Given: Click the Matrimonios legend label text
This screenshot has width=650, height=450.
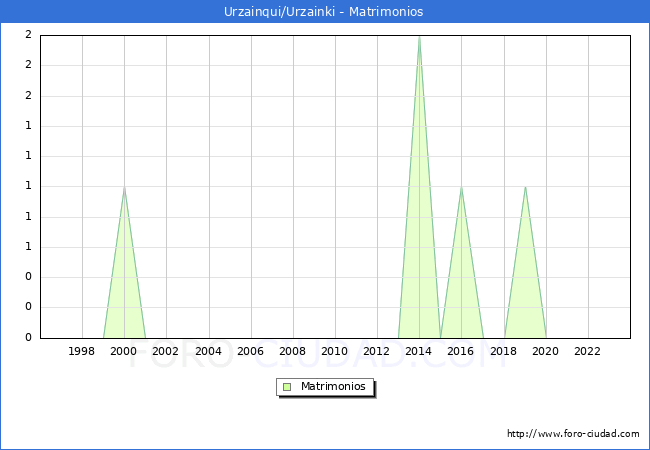Looking at the screenshot, I should coord(332,386).
